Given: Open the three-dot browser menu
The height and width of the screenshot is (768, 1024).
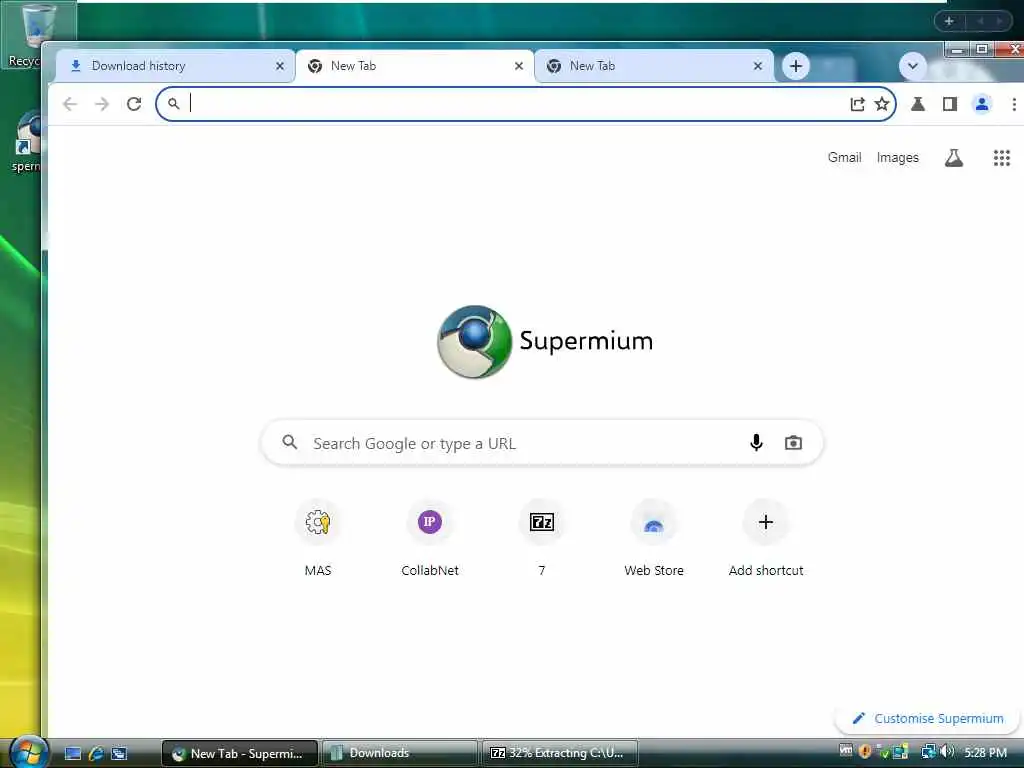Looking at the screenshot, I should (x=1014, y=104).
